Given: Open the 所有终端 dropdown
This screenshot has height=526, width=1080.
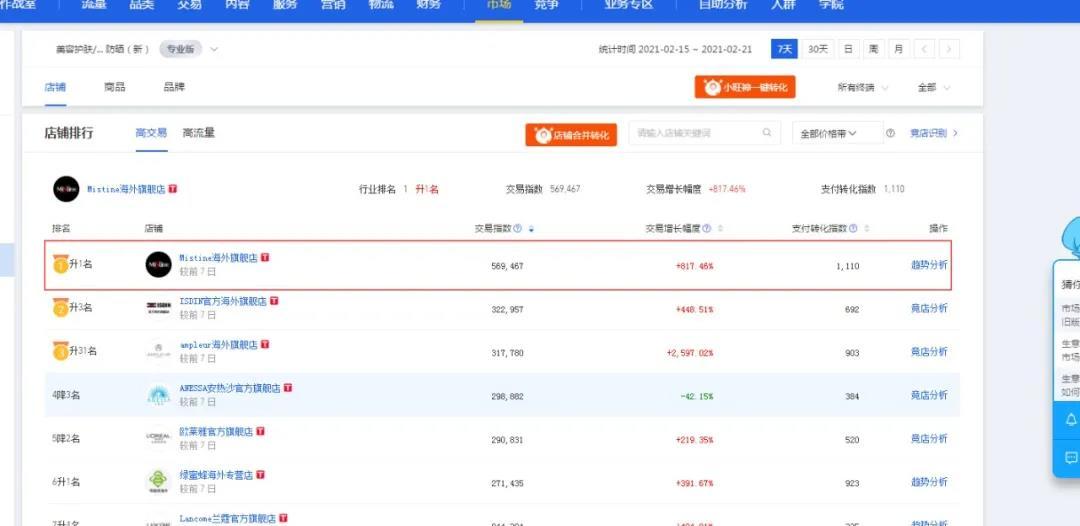Looking at the screenshot, I should pyautogui.click(x=862, y=88).
